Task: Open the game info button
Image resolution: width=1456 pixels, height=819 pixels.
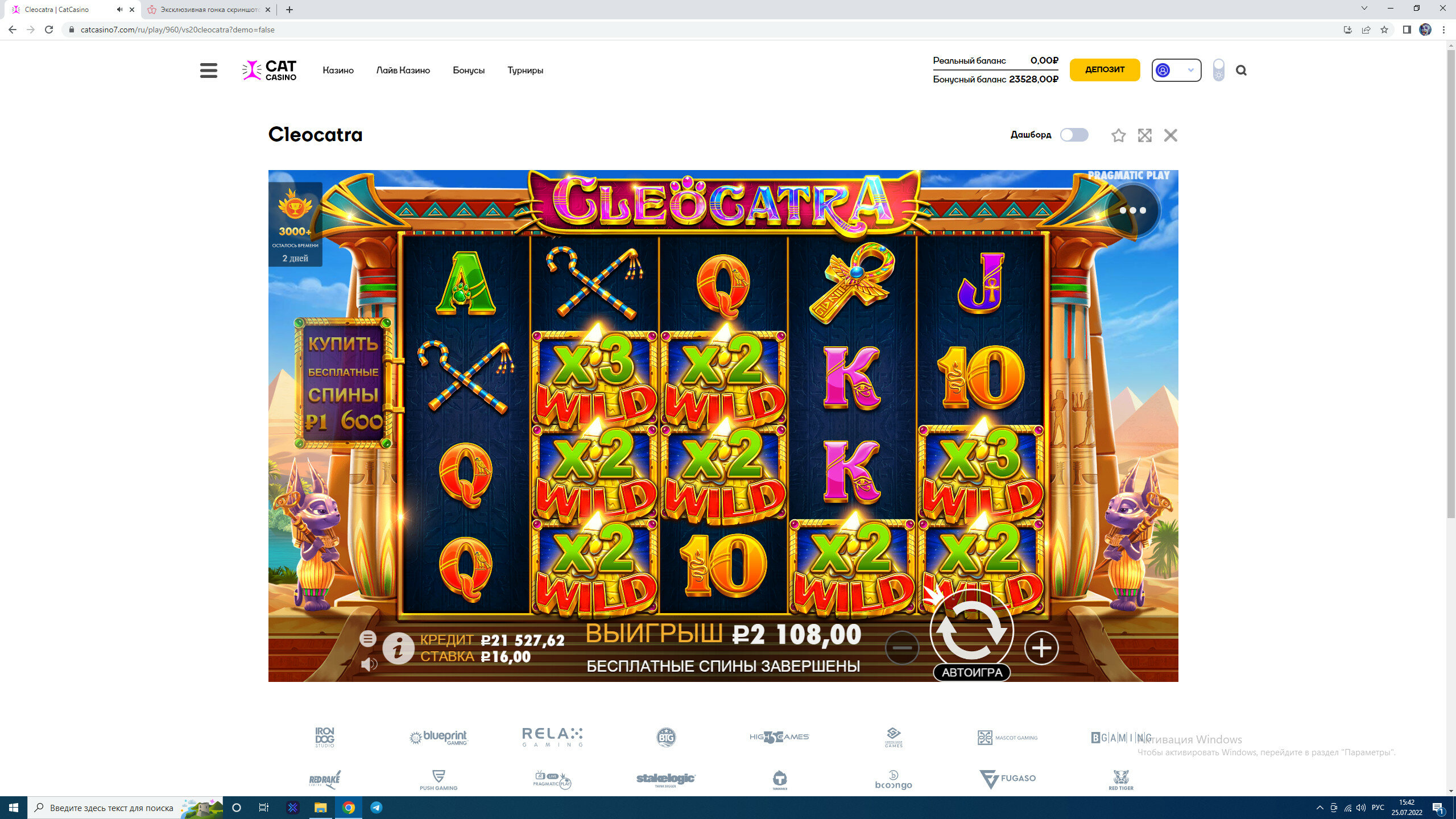Action: coord(398,648)
